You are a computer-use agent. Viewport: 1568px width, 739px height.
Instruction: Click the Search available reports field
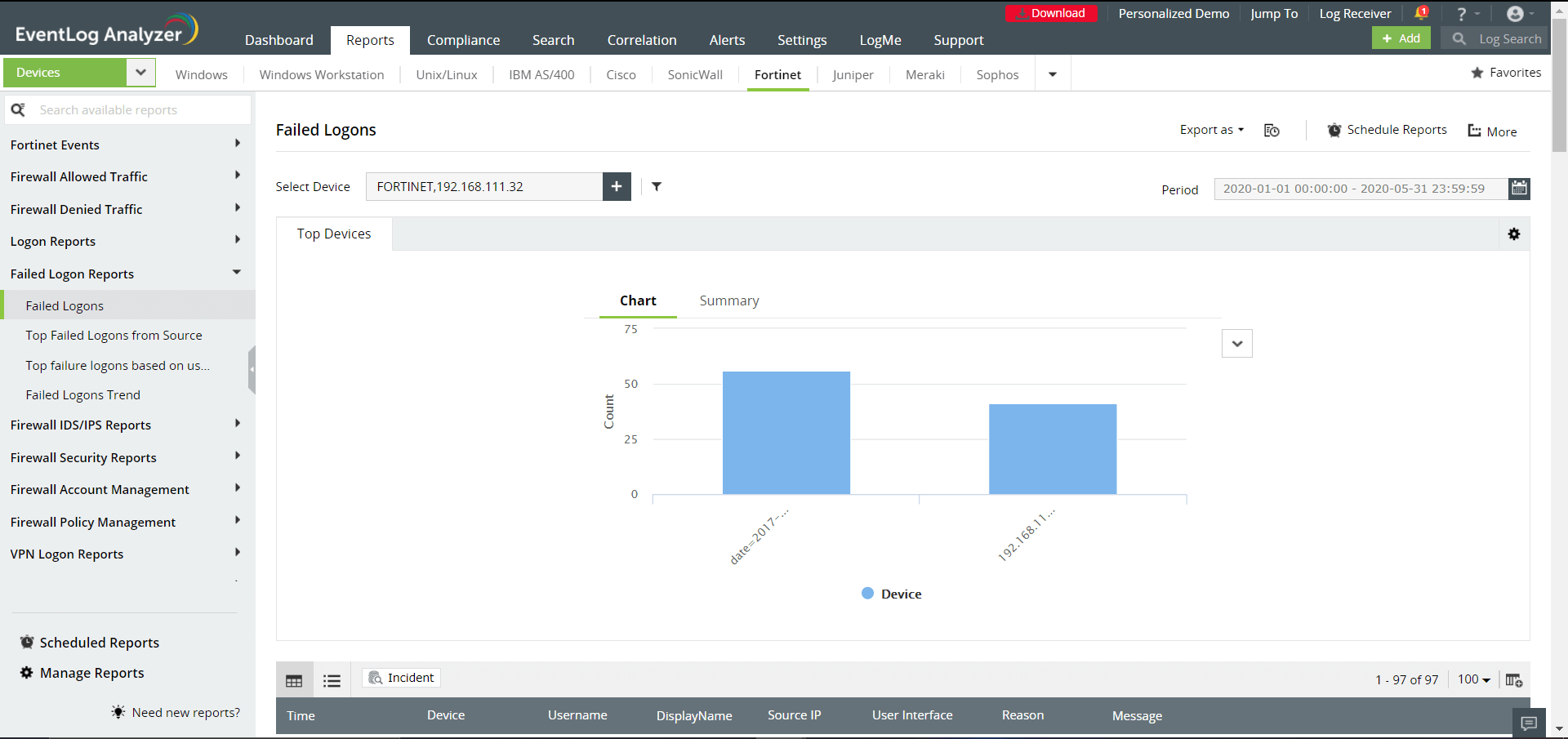pos(128,109)
